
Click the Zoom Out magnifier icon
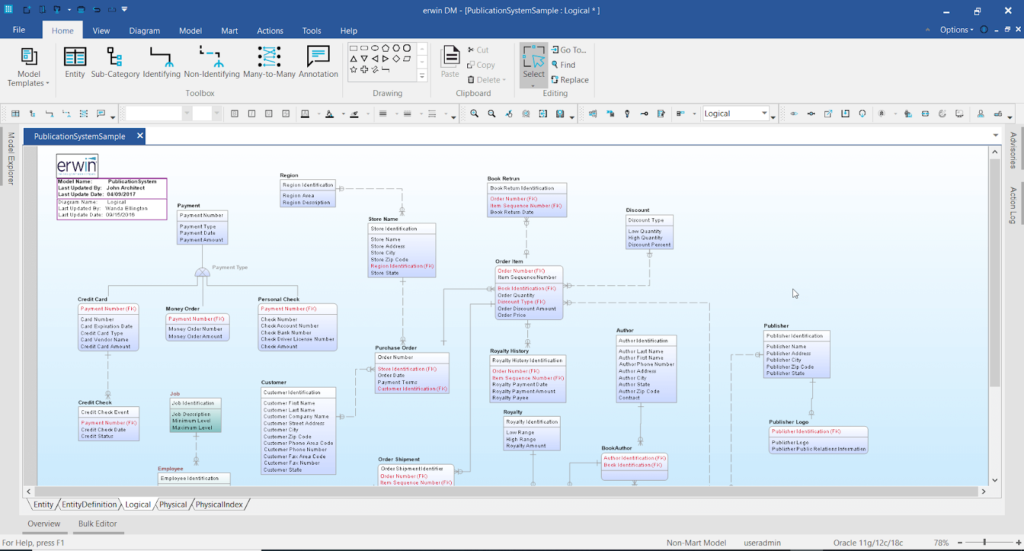pos(491,114)
